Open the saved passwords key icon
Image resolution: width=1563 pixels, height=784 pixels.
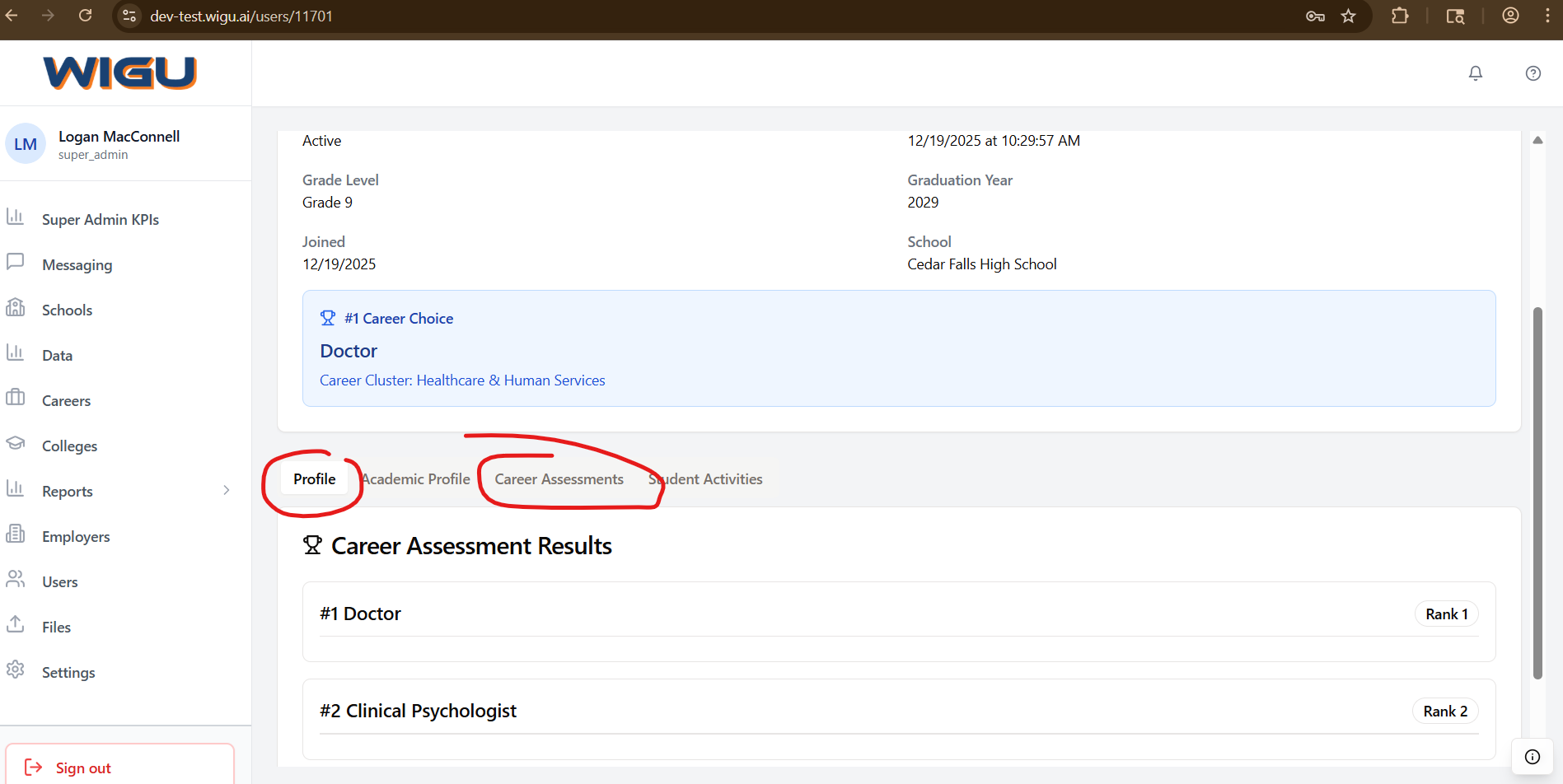1315,16
